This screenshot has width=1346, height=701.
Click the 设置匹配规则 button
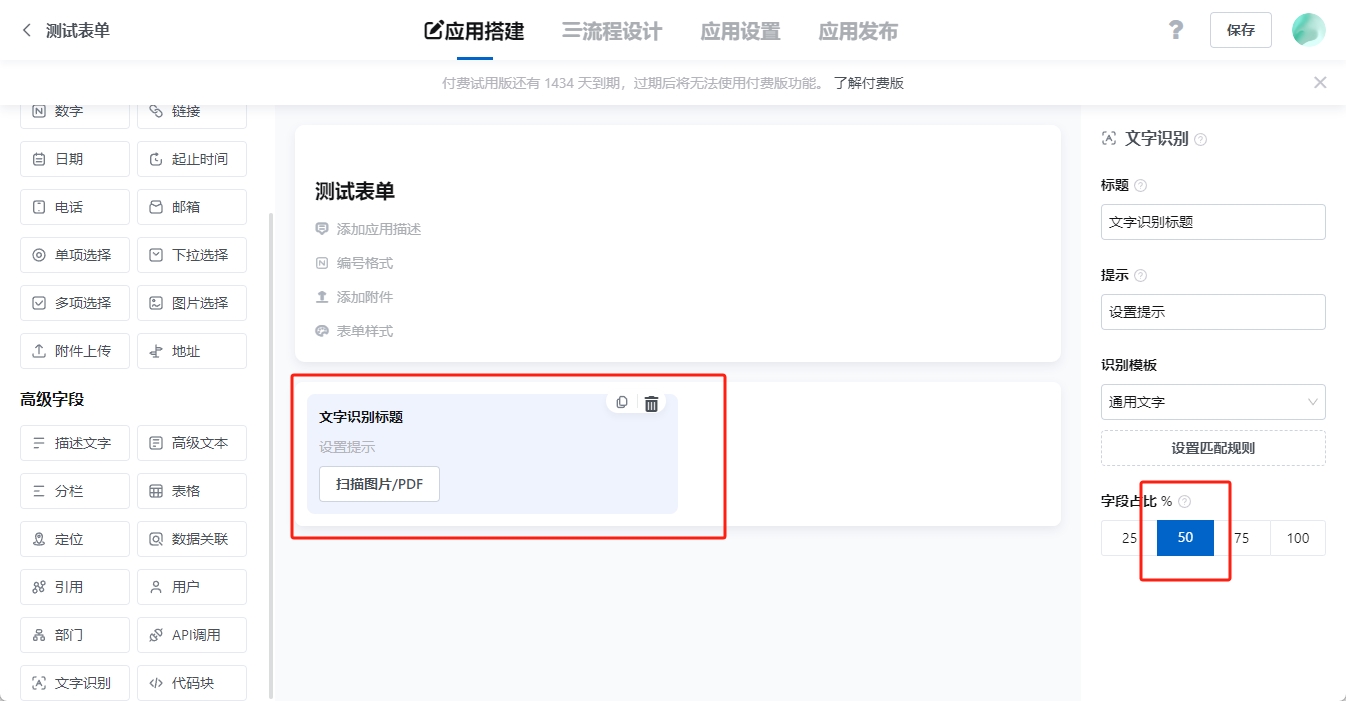[1213, 448]
